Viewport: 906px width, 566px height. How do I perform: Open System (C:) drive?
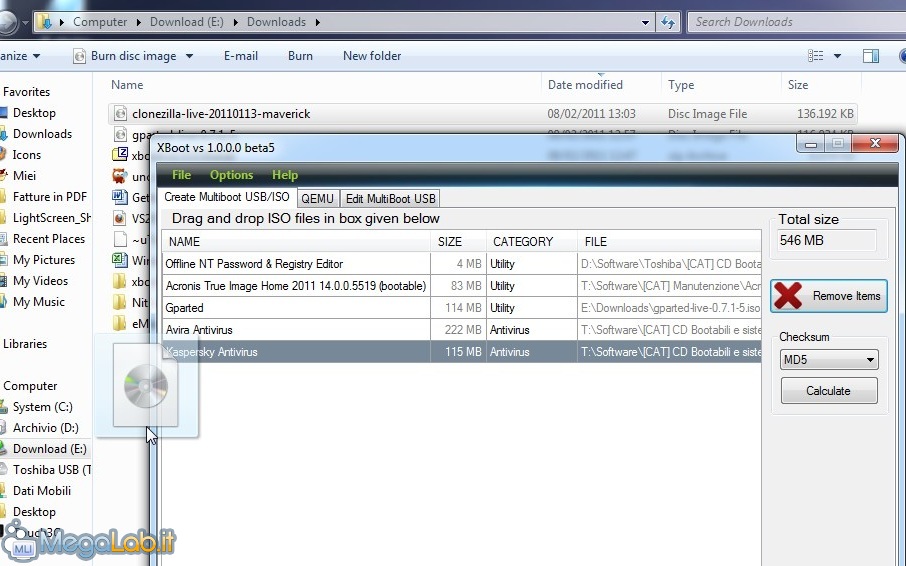click(x=43, y=407)
